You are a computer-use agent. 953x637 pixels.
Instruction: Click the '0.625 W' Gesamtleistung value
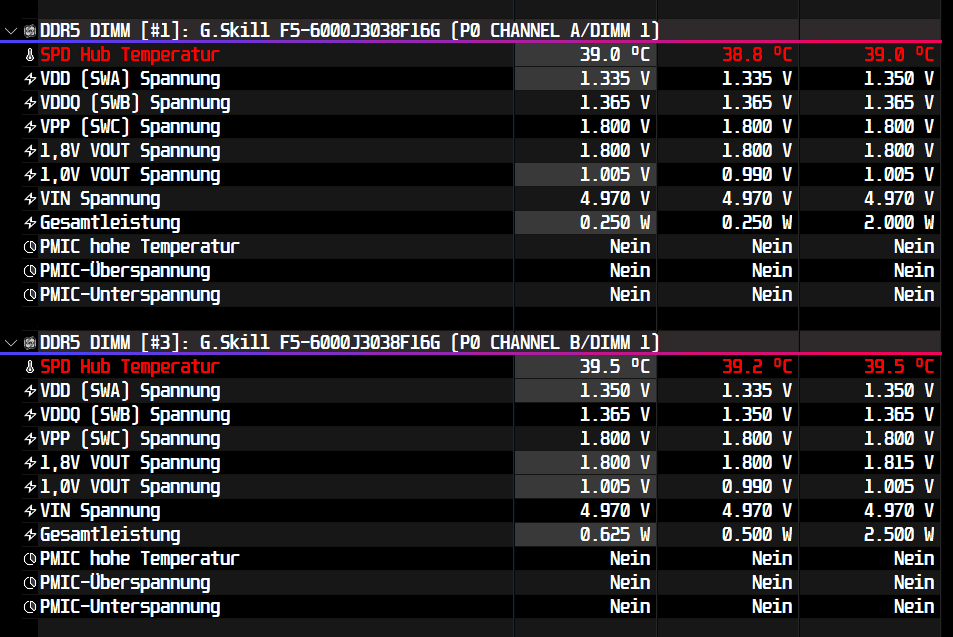point(614,535)
